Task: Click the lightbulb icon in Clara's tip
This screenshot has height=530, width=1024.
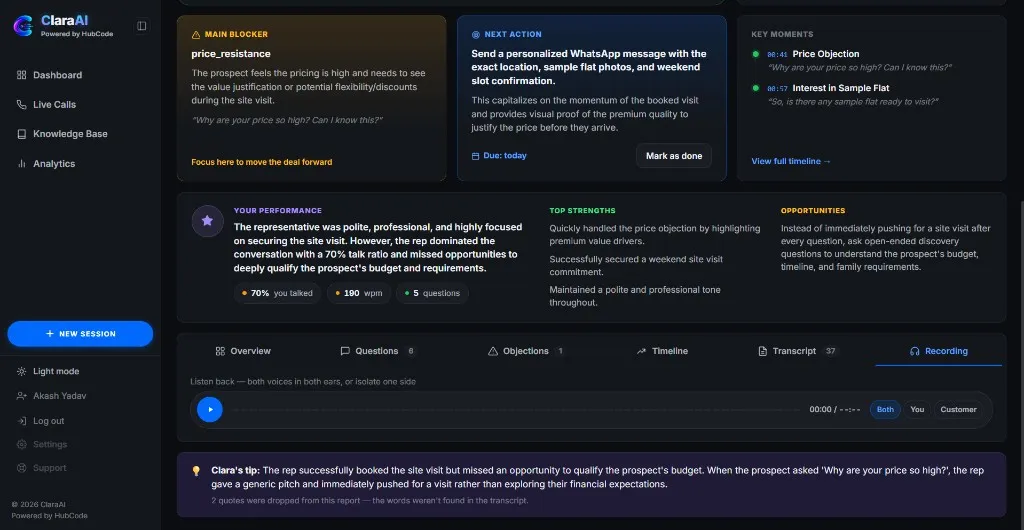Action: [196, 471]
